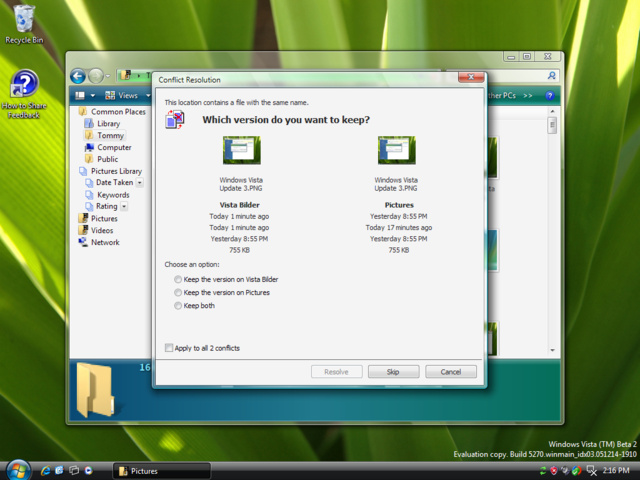640x480 pixels.
Task: Expand the Organize dropdown arrow
Action: point(93,96)
